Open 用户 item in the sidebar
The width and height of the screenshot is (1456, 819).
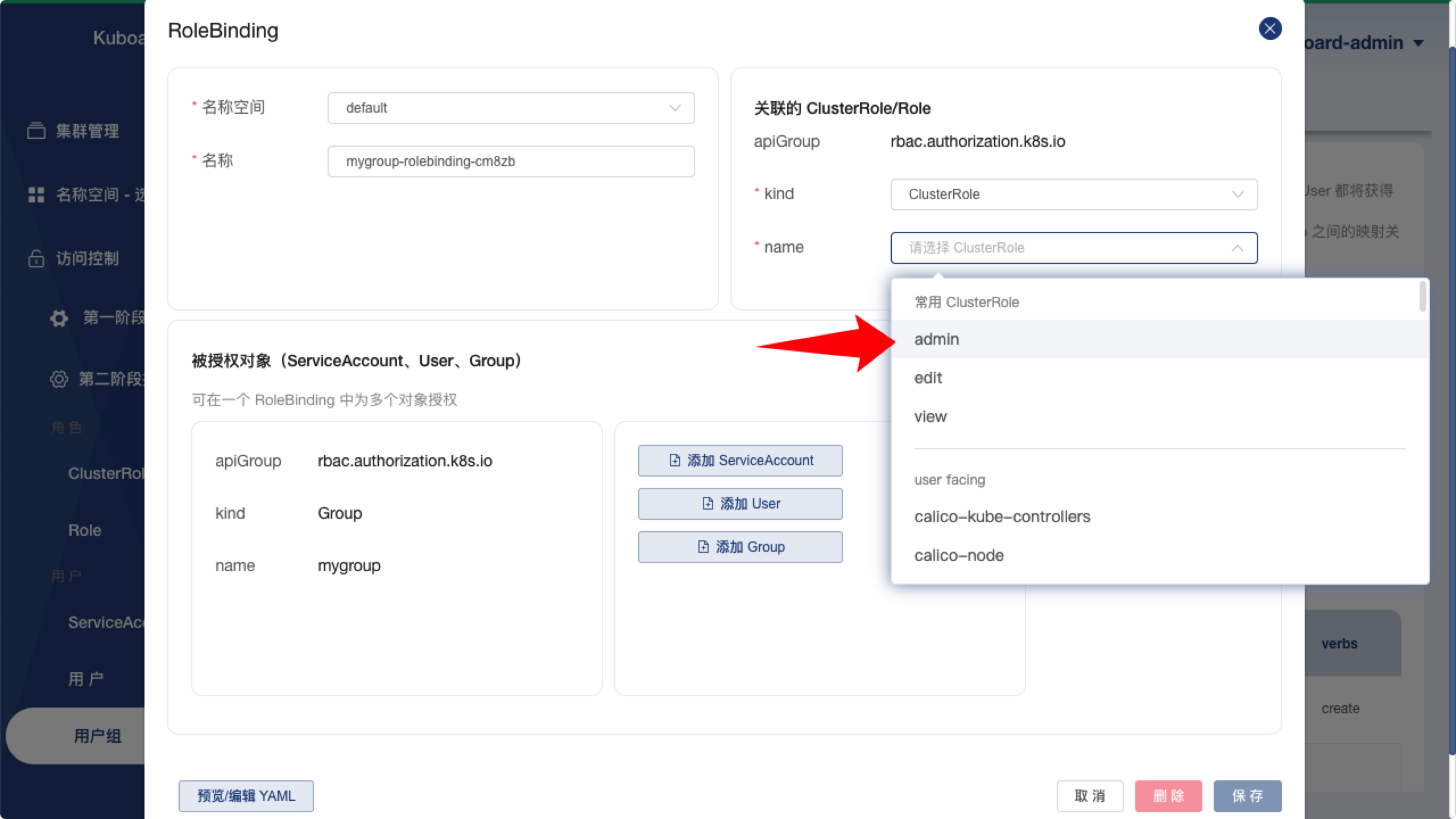click(x=86, y=679)
